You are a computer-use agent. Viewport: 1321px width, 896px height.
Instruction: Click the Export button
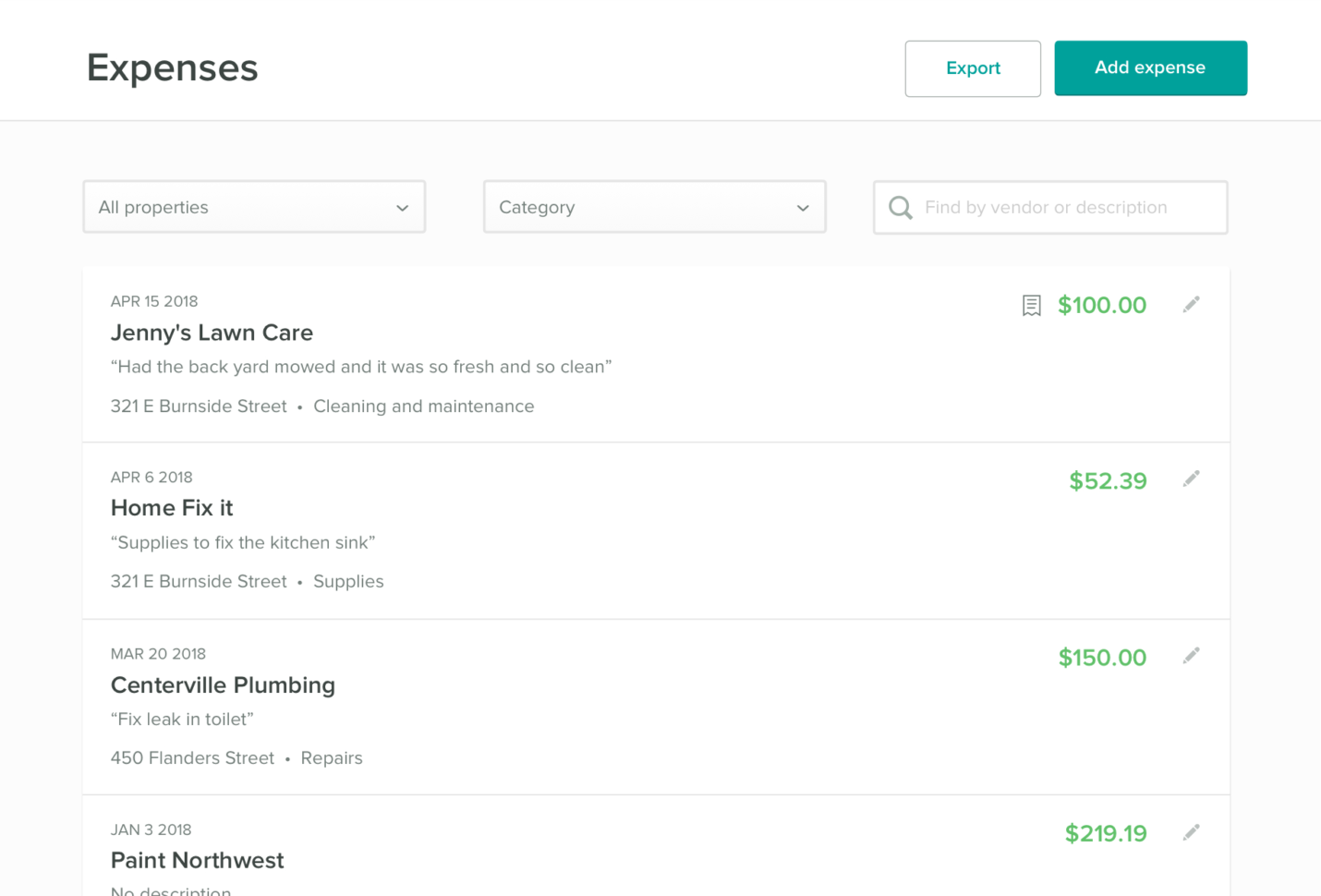coord(972,67)
